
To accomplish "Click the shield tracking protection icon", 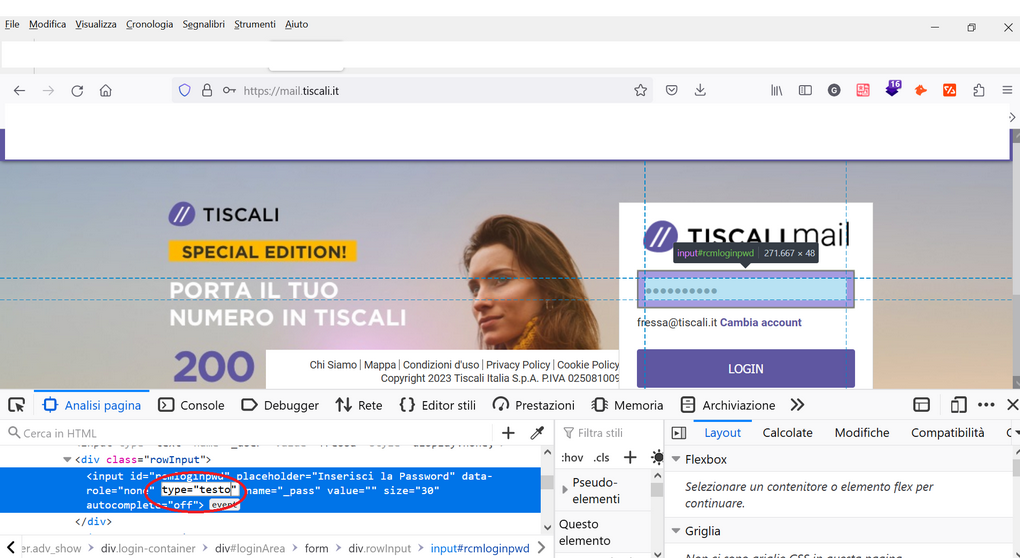I will [x=185, y=90].
